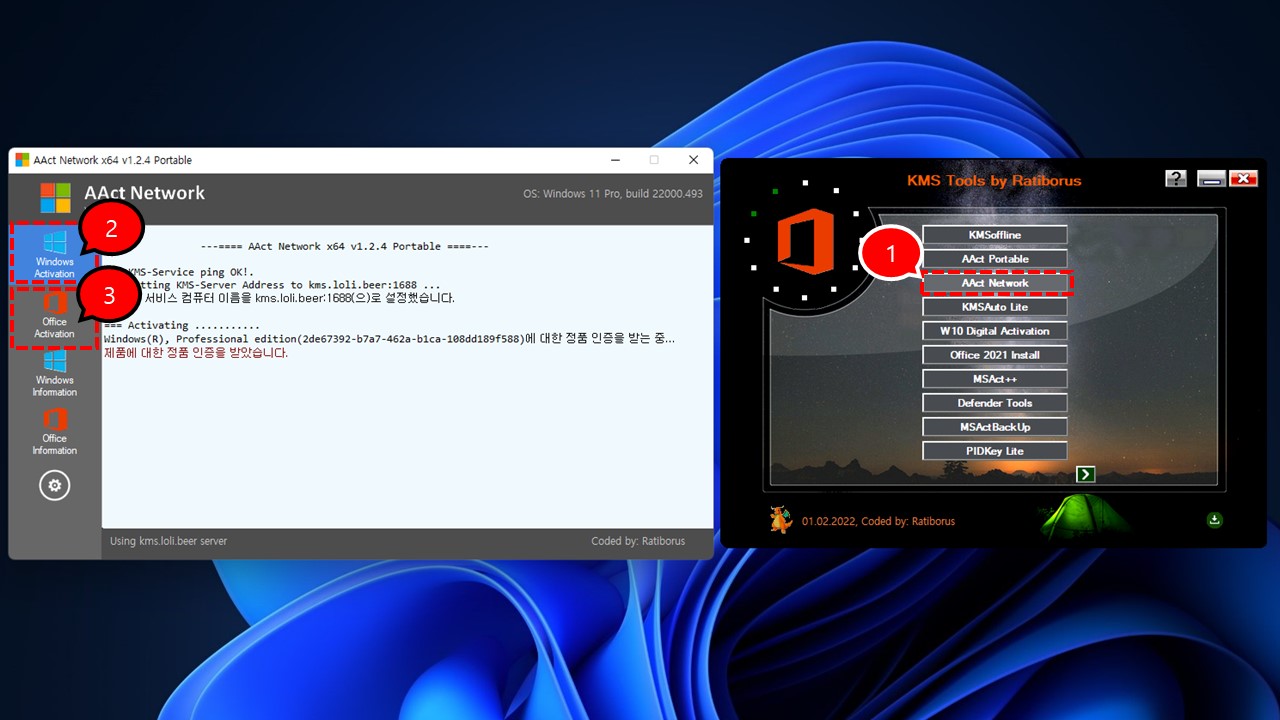Open the question mark help in KMS Tools
This screenshot has width=1280, height=720.
coord(1175,178)
